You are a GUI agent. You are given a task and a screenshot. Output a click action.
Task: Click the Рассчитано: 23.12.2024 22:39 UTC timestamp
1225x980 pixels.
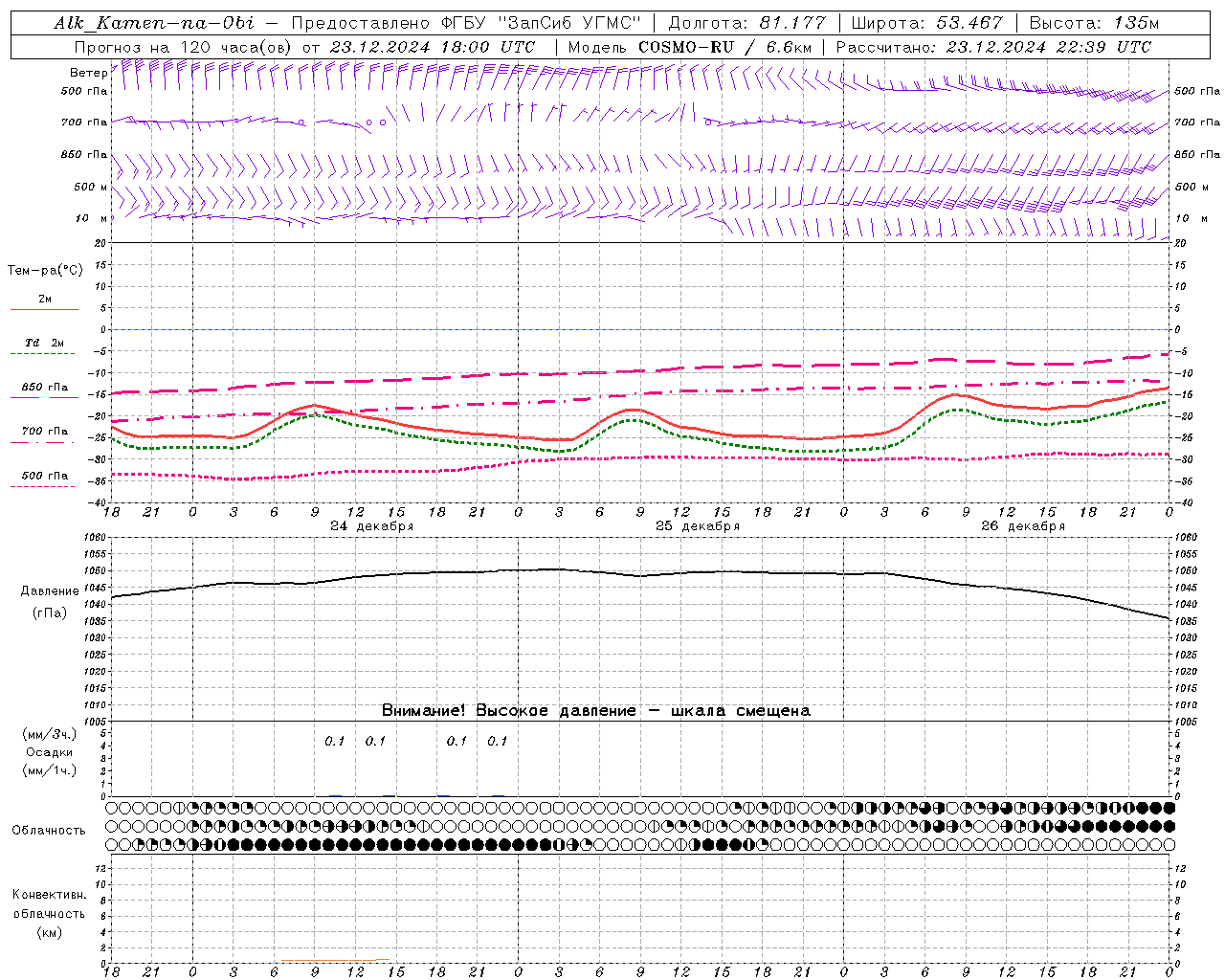(993, 47)
